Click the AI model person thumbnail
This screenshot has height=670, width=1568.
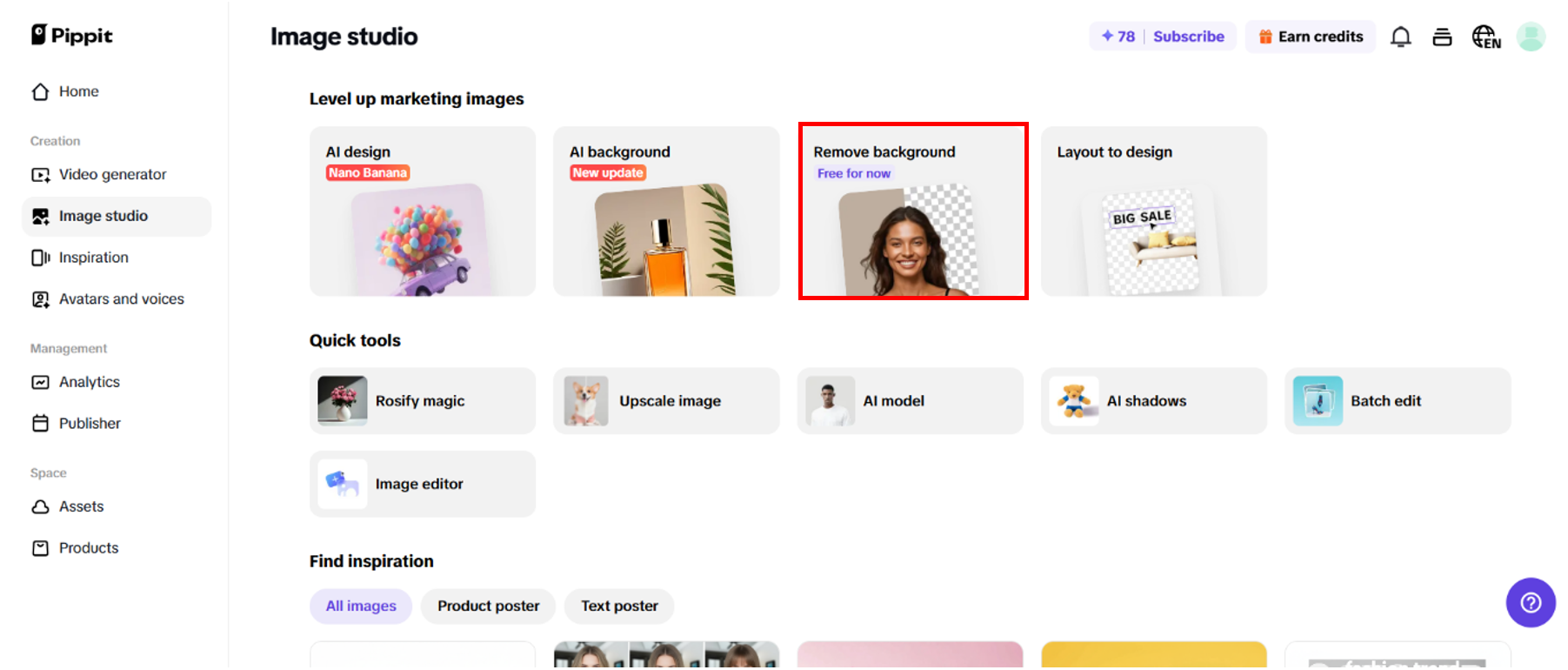pos(831,401)
